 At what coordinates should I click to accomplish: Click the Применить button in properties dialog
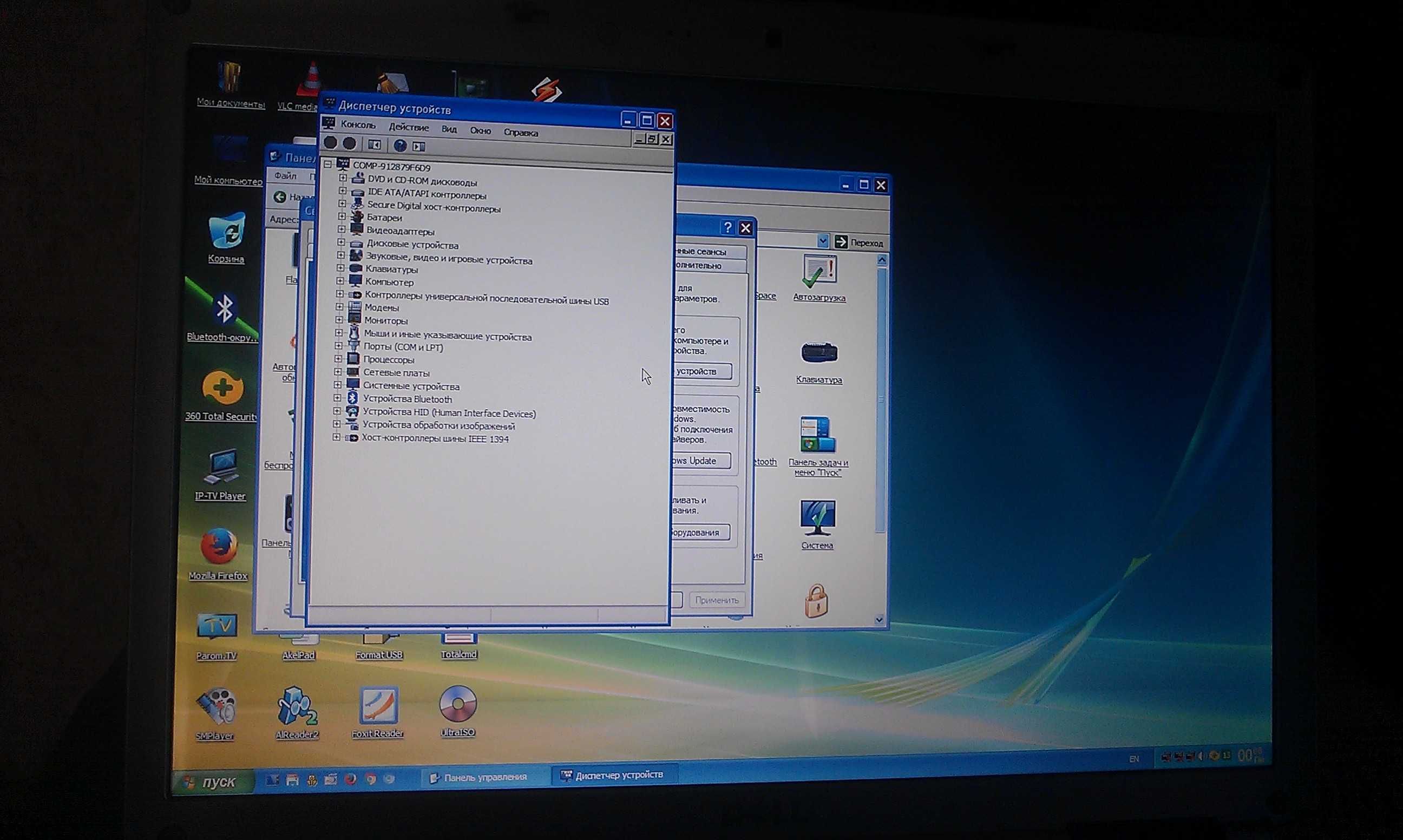(716, 600)
